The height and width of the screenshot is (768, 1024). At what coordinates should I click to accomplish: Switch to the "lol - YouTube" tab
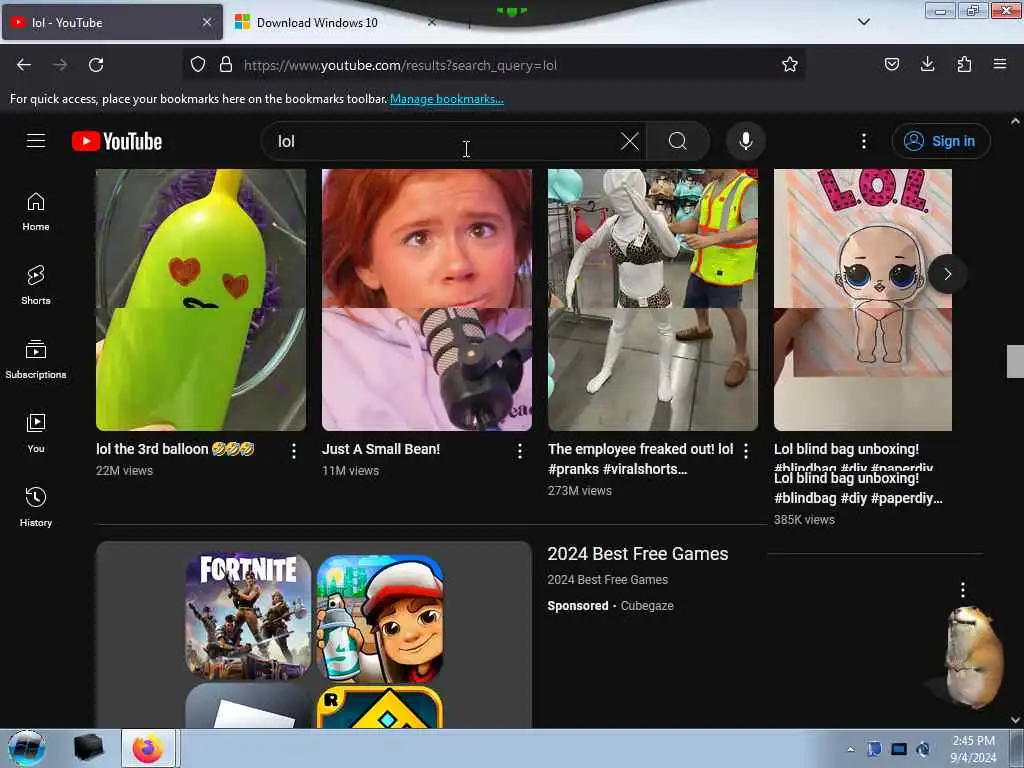click(112, 23)
